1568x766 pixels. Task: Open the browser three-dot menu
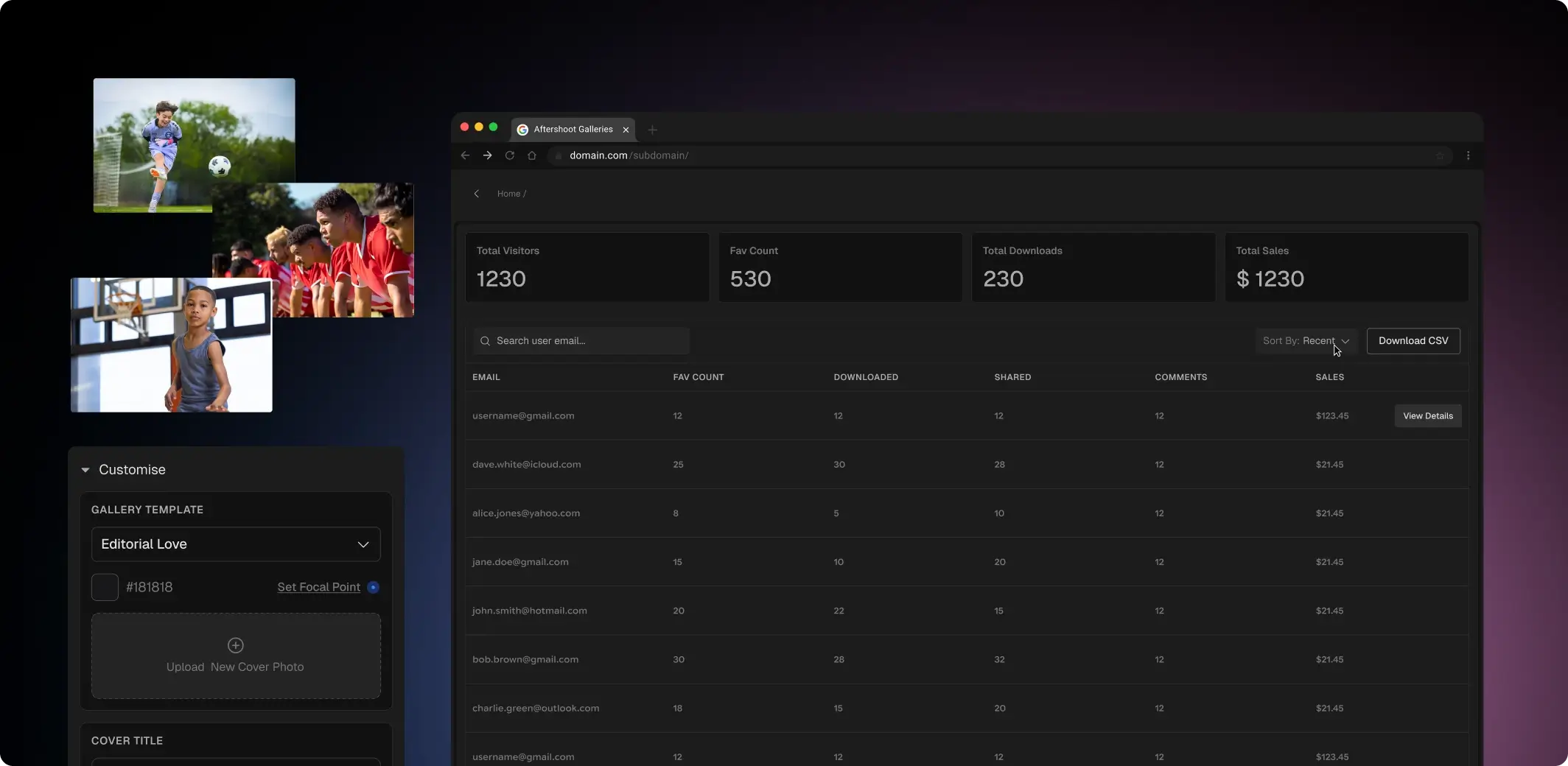[x=1468, y=155]
